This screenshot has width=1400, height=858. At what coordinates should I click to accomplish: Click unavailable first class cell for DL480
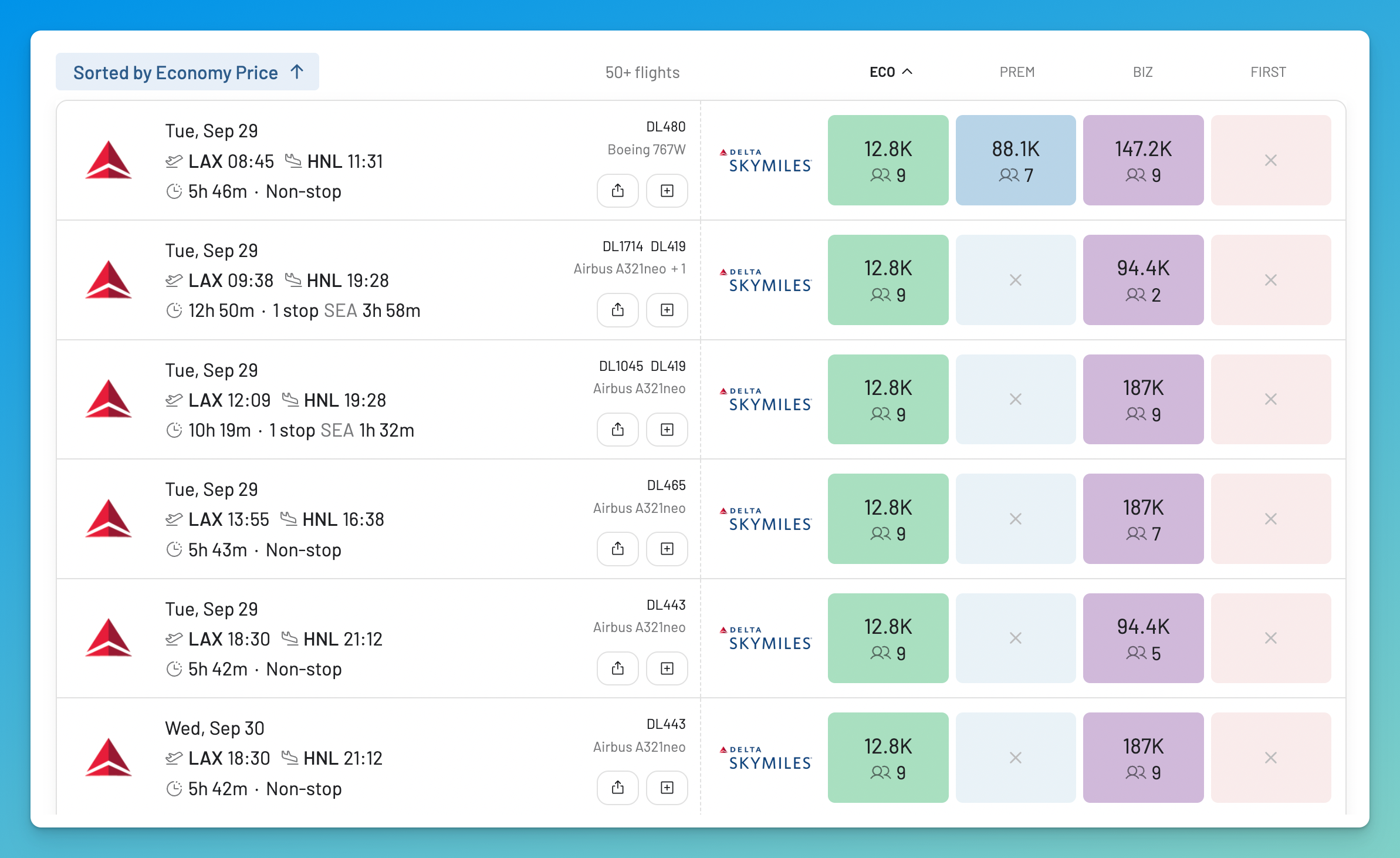(x=1271, y=160)
